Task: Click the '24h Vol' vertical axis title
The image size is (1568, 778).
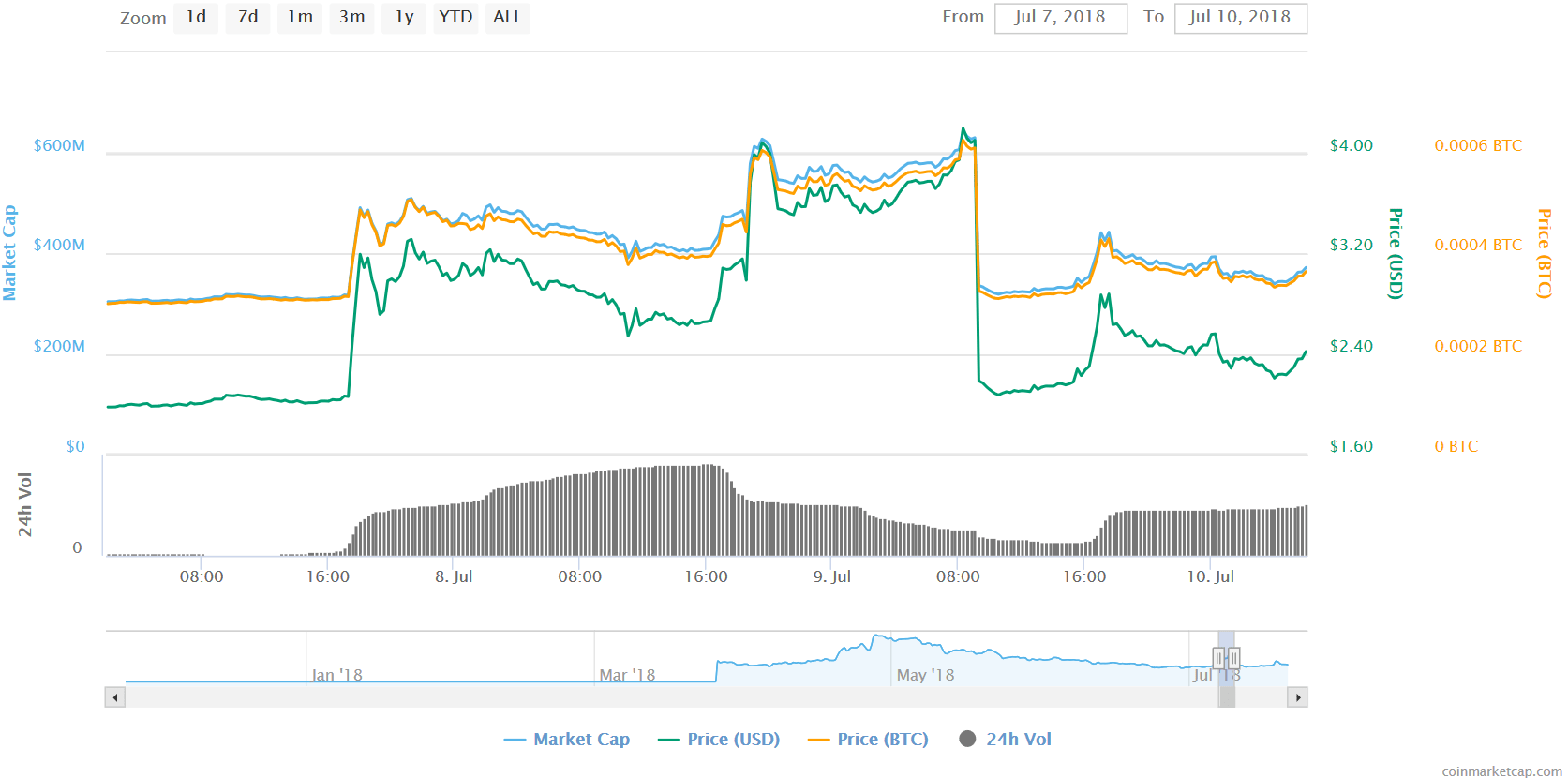Action: tap(25, 504)
